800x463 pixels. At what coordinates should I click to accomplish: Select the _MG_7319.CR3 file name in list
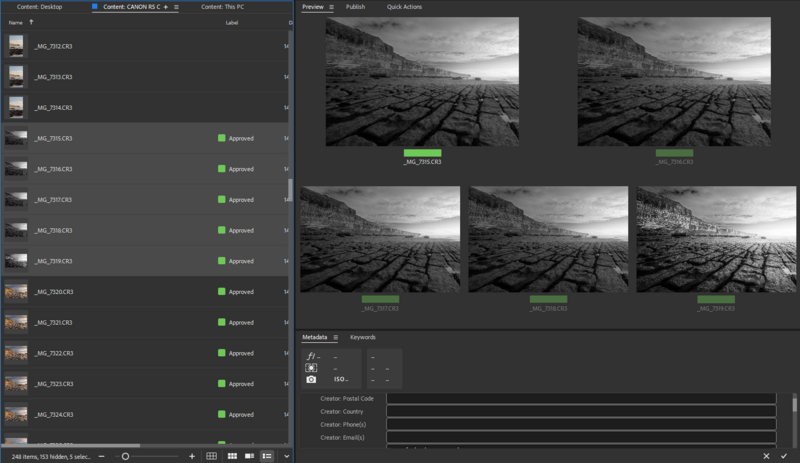point(53,261)
